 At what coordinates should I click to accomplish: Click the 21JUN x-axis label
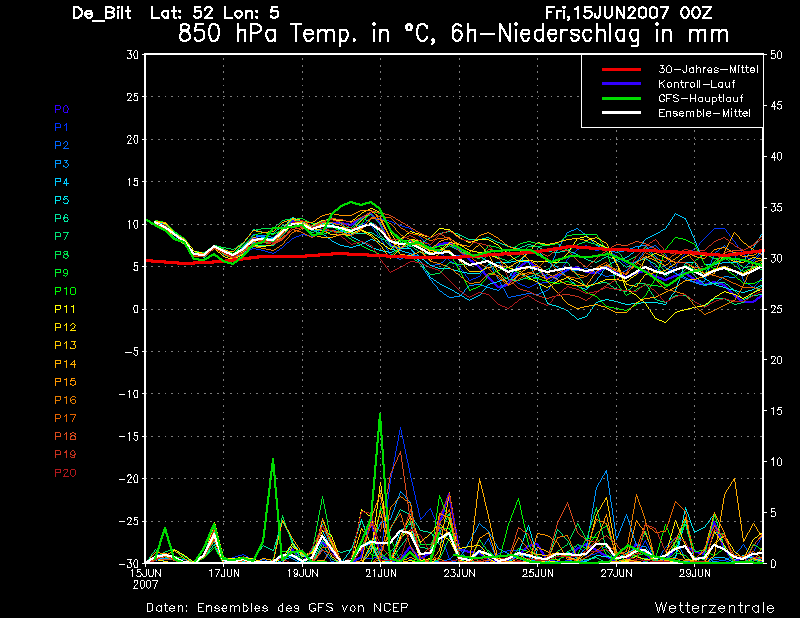click(381, 573)
